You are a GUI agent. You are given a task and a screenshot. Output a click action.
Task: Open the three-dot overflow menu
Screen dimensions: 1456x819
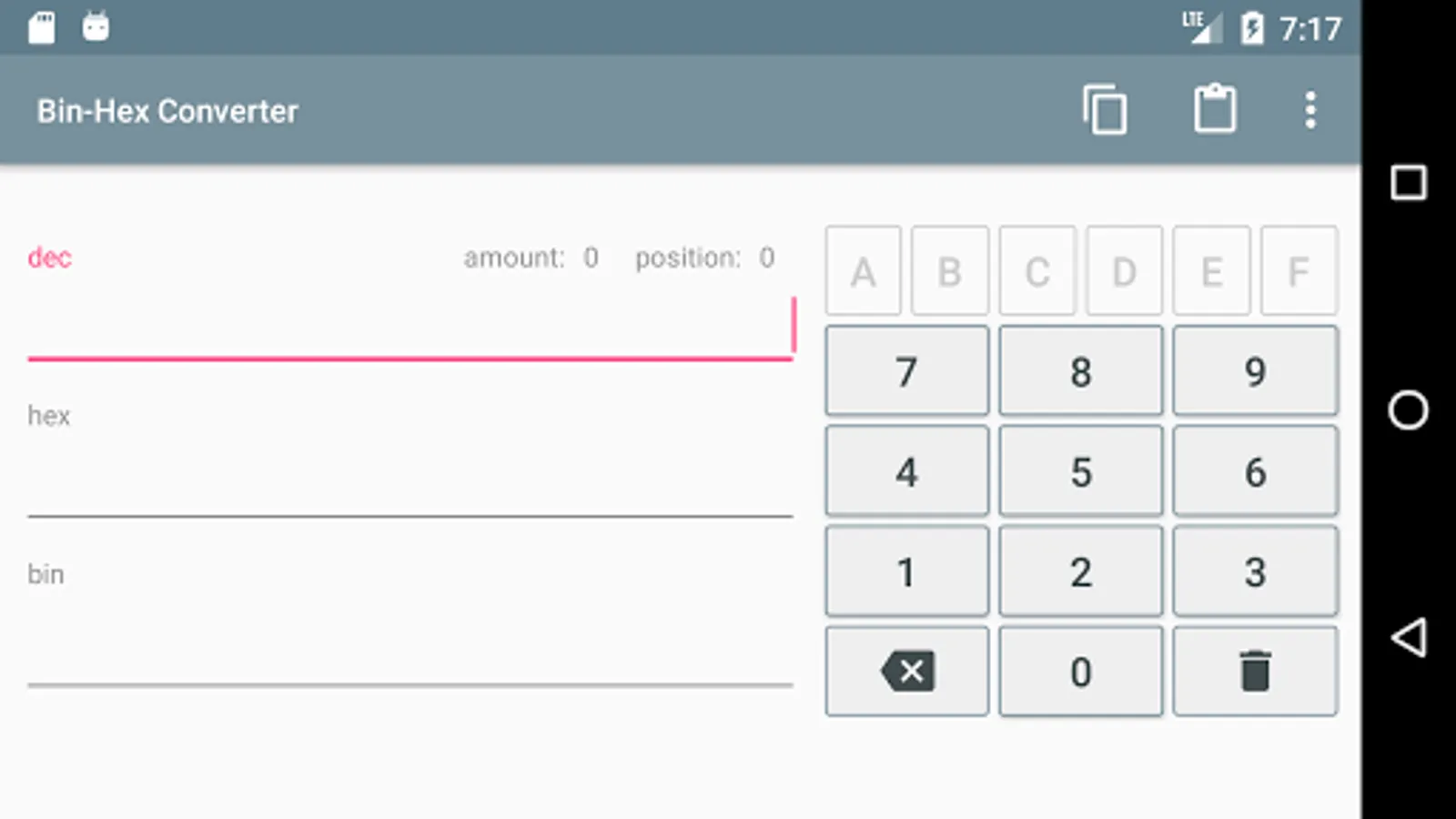(x=1310, y=110)
